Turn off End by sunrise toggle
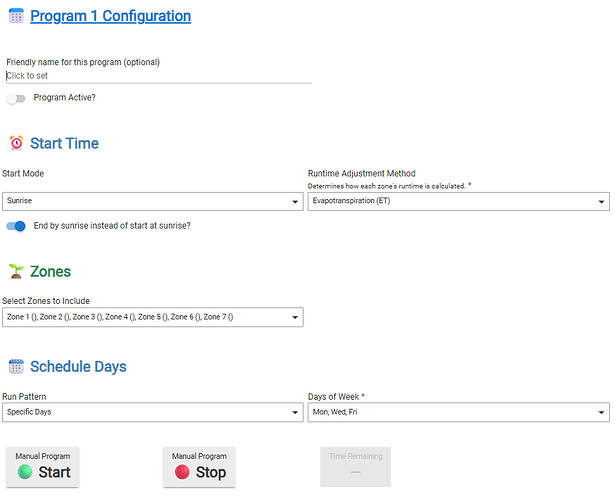This screenshot has height=499, width=614. [16, 226]
